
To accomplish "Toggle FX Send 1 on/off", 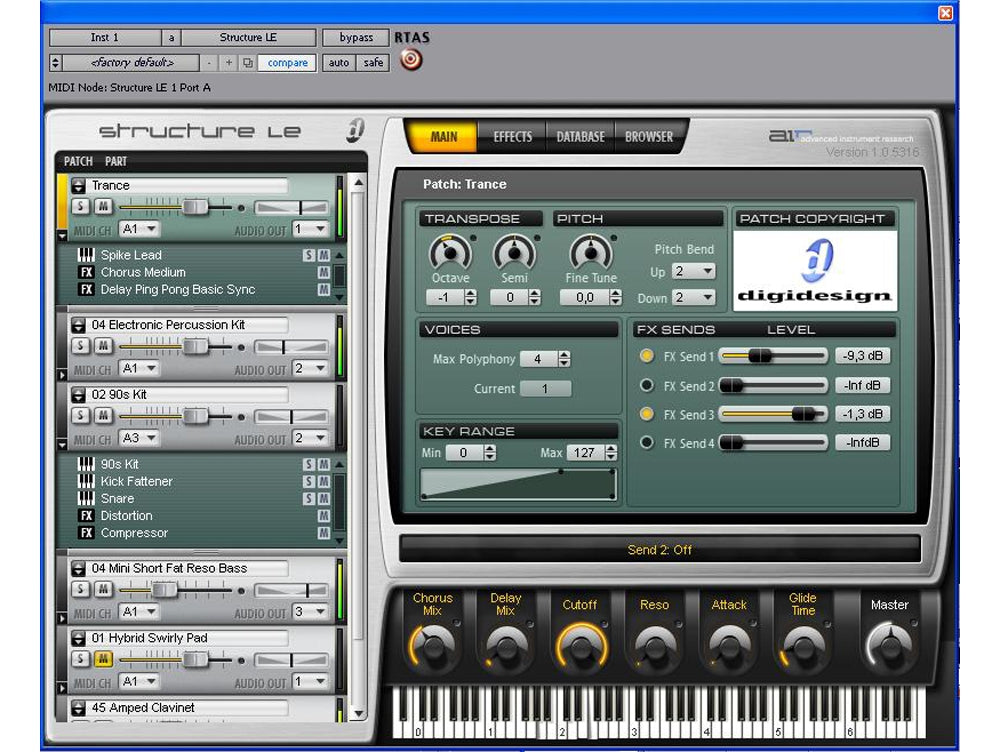I will click(647, 356).
